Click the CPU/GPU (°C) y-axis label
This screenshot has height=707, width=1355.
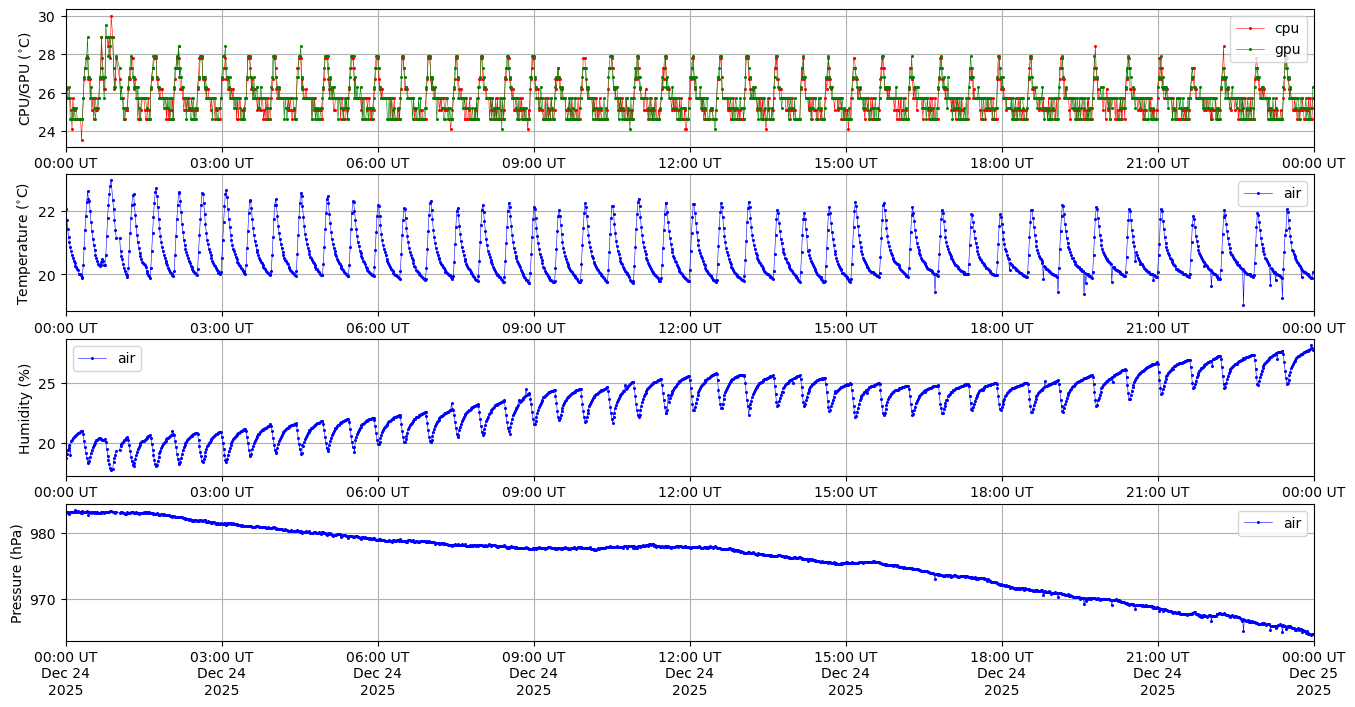25,78
